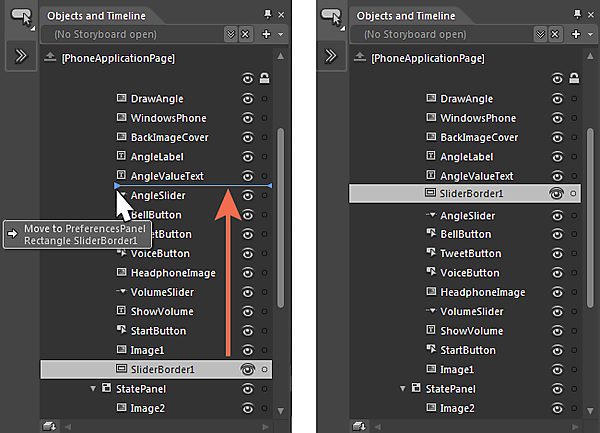Collapse the StatePanel node in left panel
Screen dimensions: 600x433
pos(93,388)
